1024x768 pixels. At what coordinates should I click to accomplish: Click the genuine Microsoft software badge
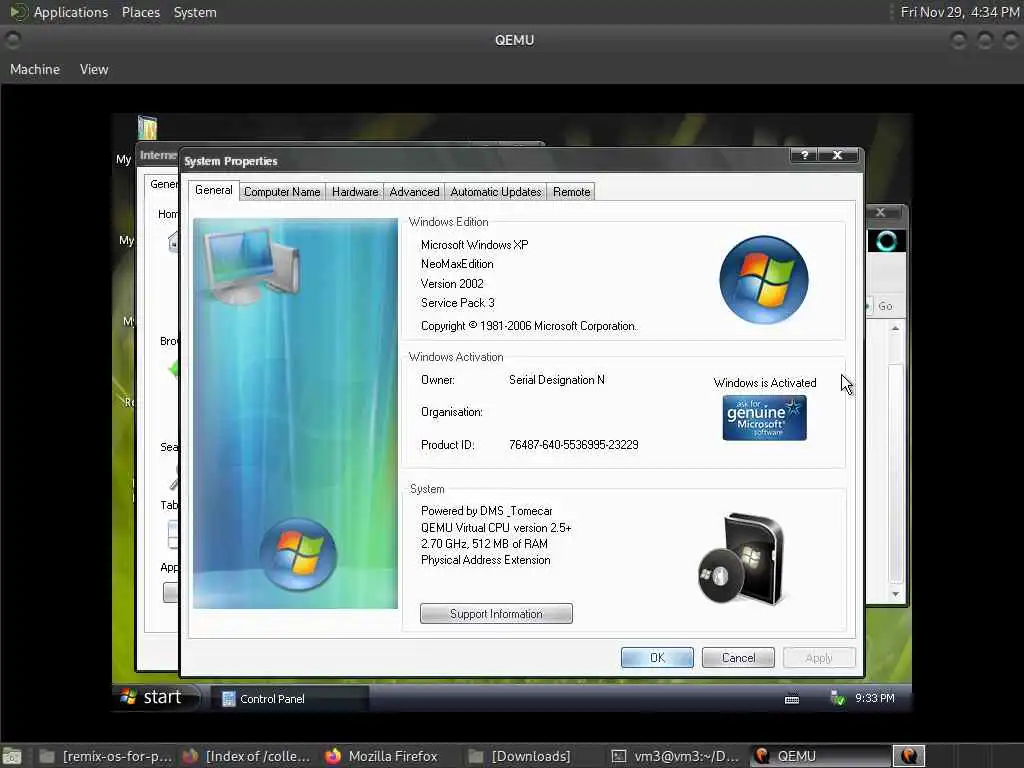764,418
